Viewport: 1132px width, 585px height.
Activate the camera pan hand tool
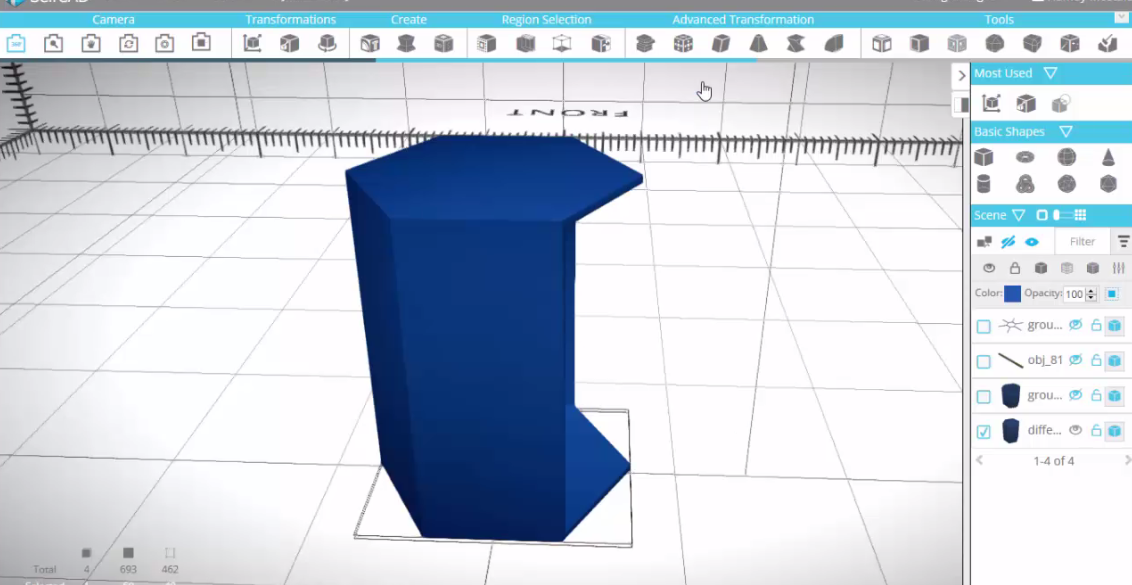point(90,43)
